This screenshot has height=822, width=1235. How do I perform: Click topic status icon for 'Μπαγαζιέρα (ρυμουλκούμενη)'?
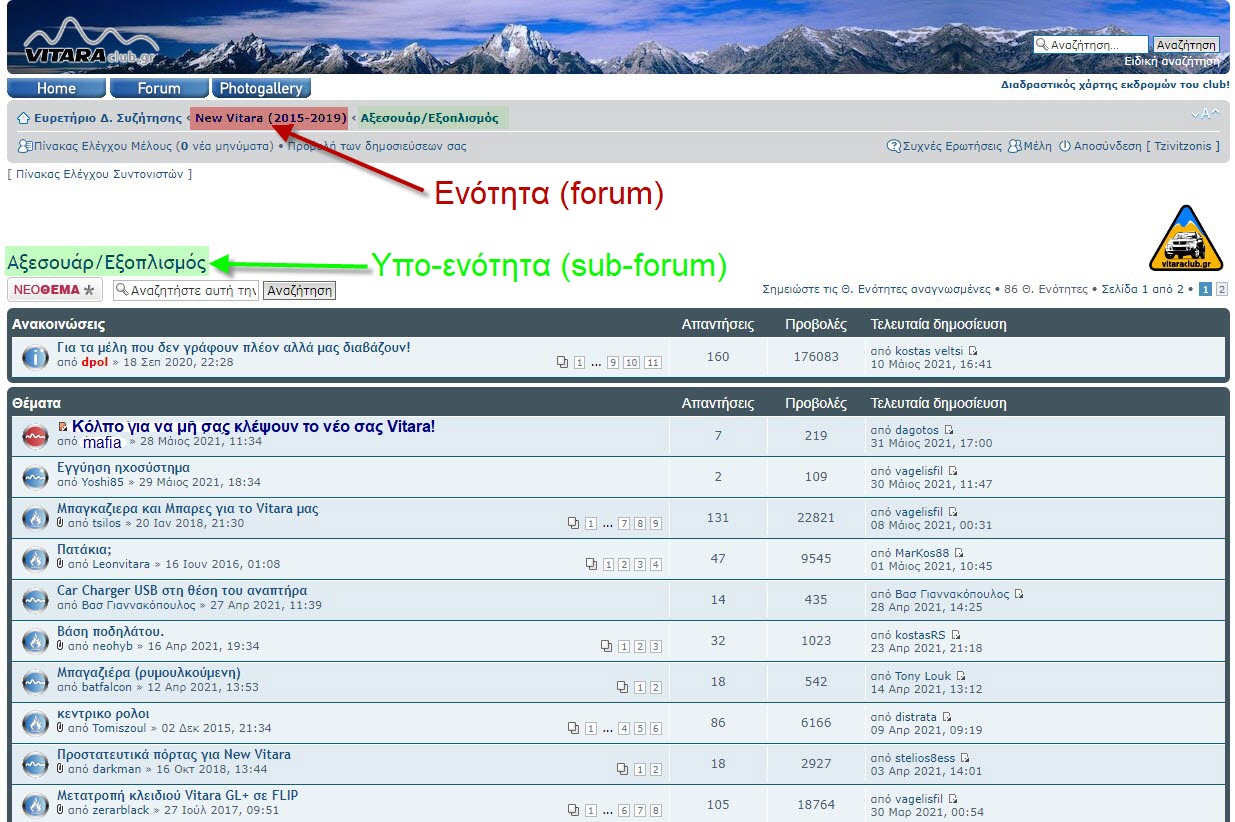[x=35, y=682]
